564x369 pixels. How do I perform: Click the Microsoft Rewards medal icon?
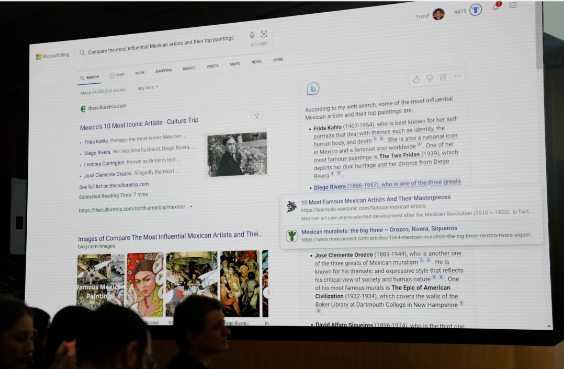point(476,10)
